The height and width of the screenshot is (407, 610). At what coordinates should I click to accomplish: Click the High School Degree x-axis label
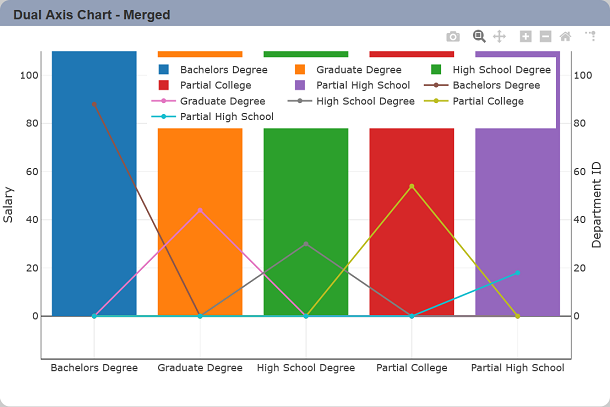point(306,368)
